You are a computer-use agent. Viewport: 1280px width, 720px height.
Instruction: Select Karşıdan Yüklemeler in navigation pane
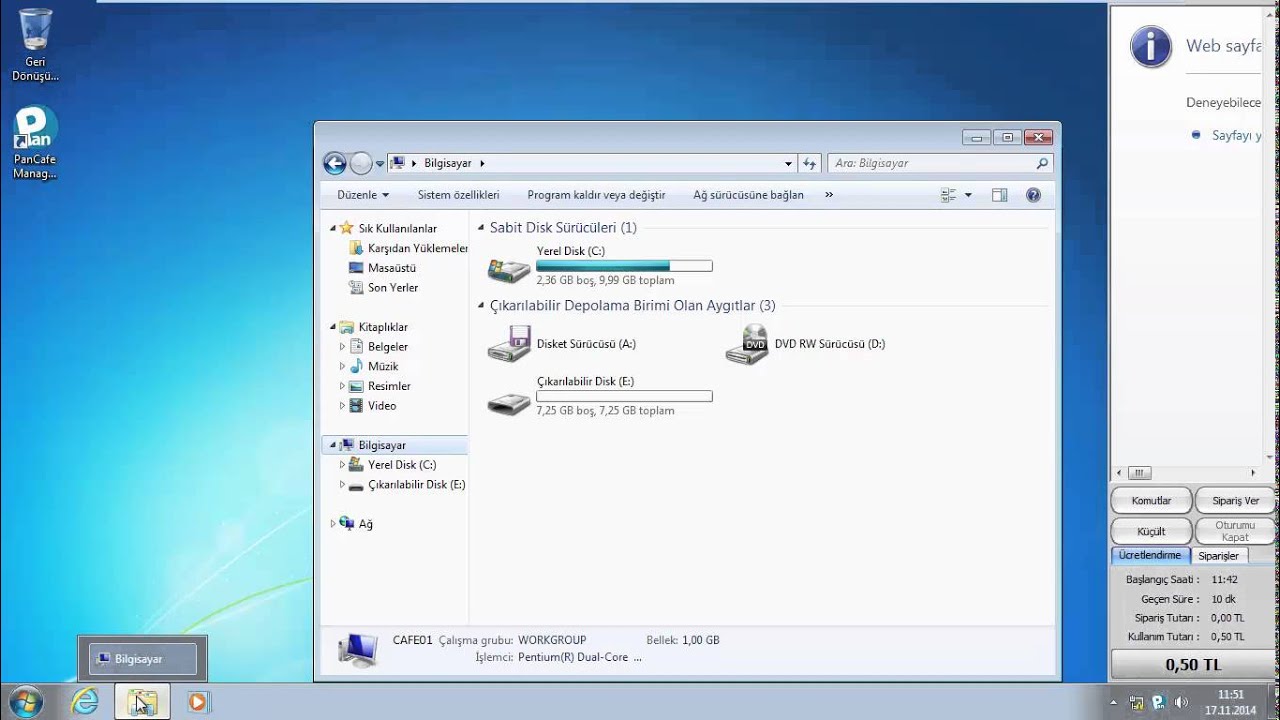[x=408, y=248]
